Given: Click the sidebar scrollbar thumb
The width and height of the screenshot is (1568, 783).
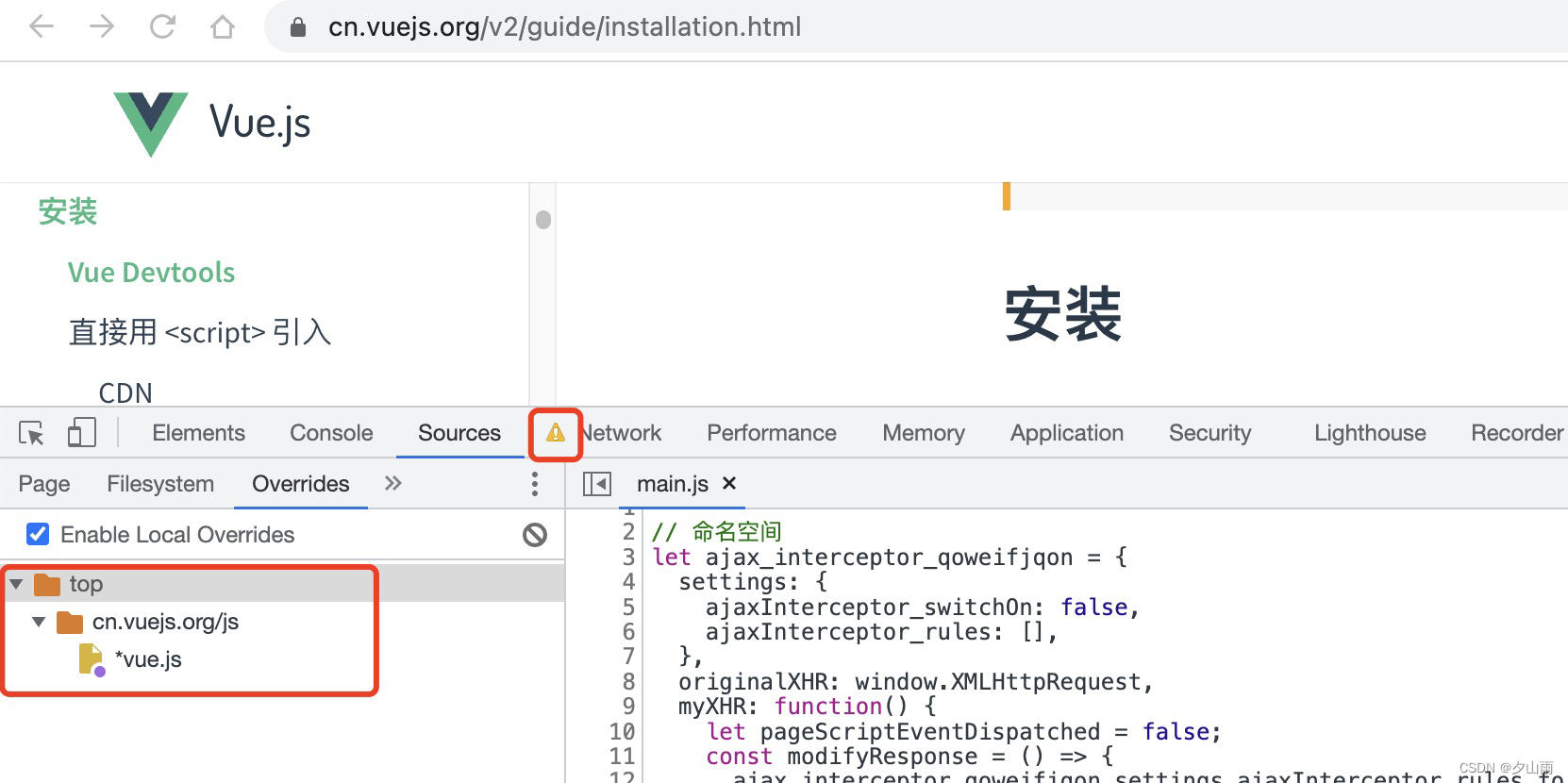Looking at the screenshot, I should point(543,220).
